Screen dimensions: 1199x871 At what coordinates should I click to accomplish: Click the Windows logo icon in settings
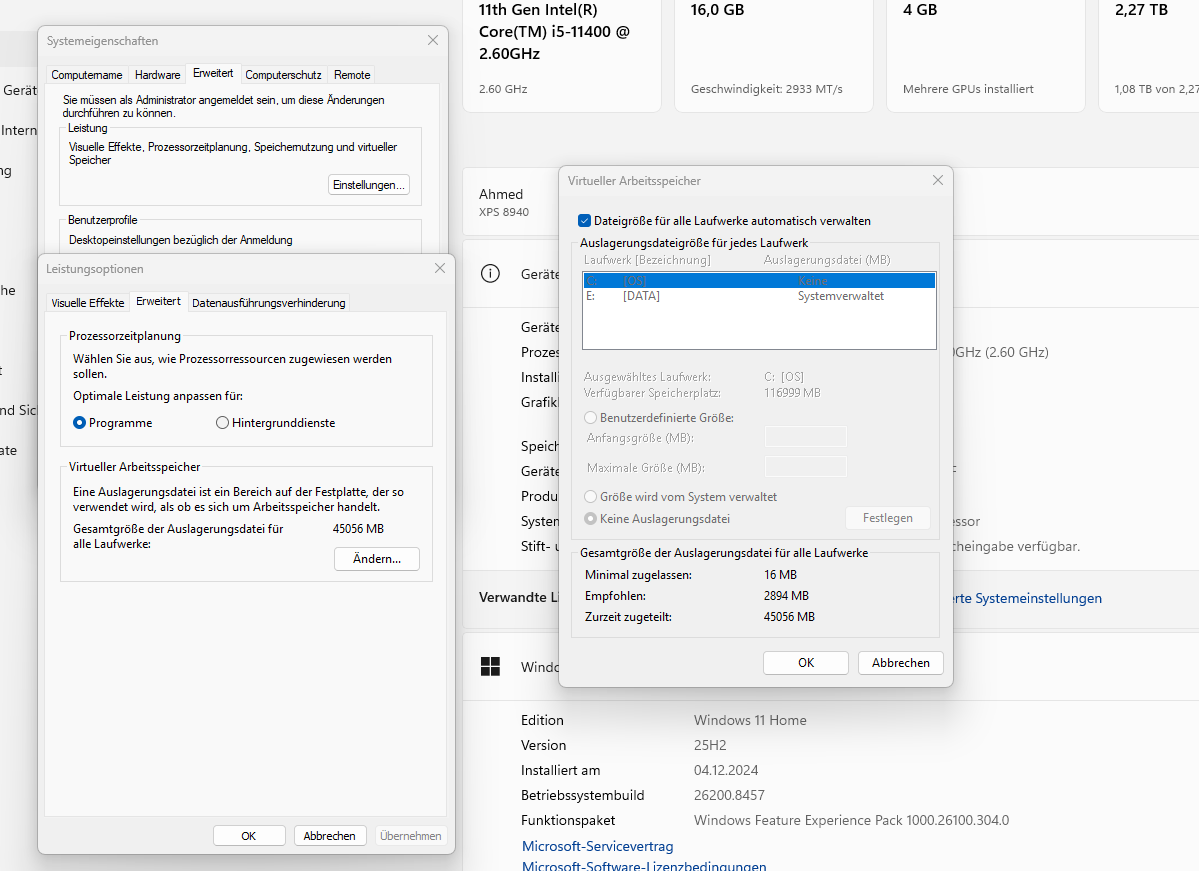[x=490, y=667]
